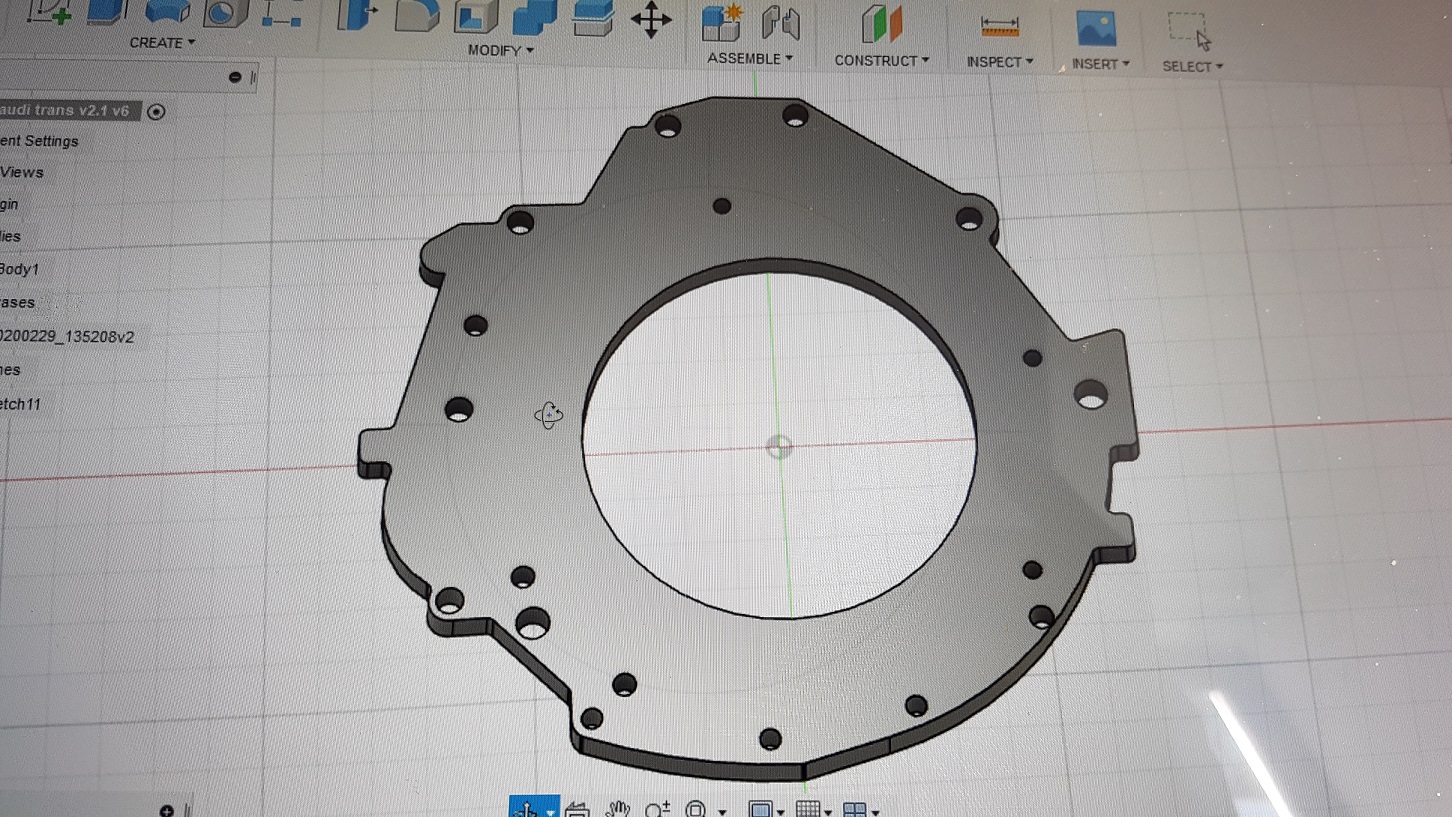This screenshot has height=817, width=1452.
Task: Click the New Component icon above Assemble
Action: coord(721,23)
